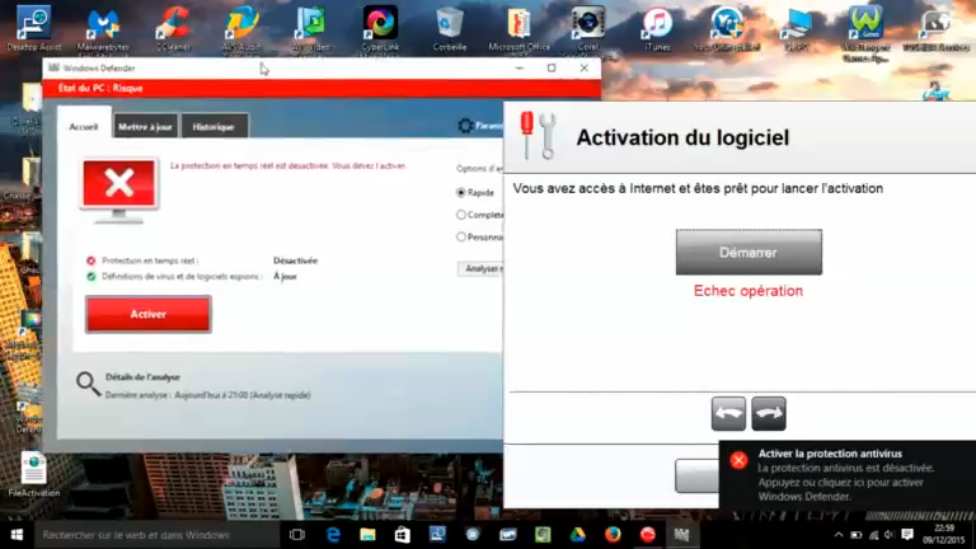The image size is (976, 549).
Task: Click the volume icon in the system tray
Action: (889, 535)
